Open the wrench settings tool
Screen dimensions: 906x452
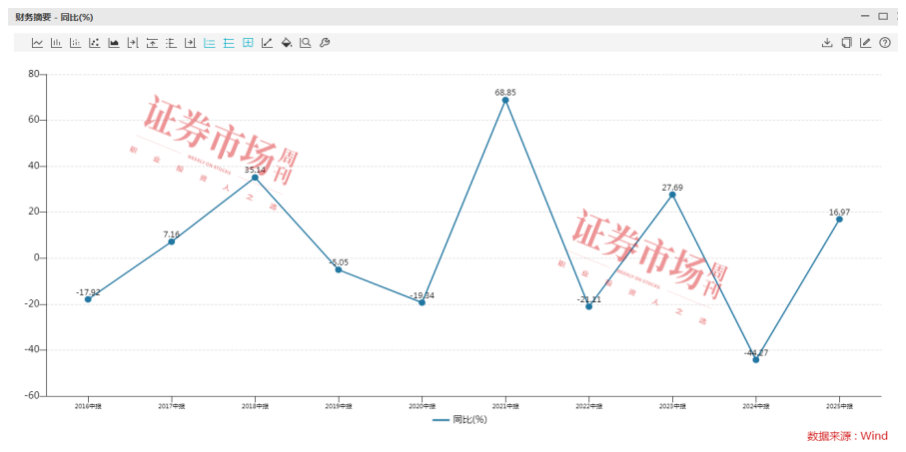(324, 43)
